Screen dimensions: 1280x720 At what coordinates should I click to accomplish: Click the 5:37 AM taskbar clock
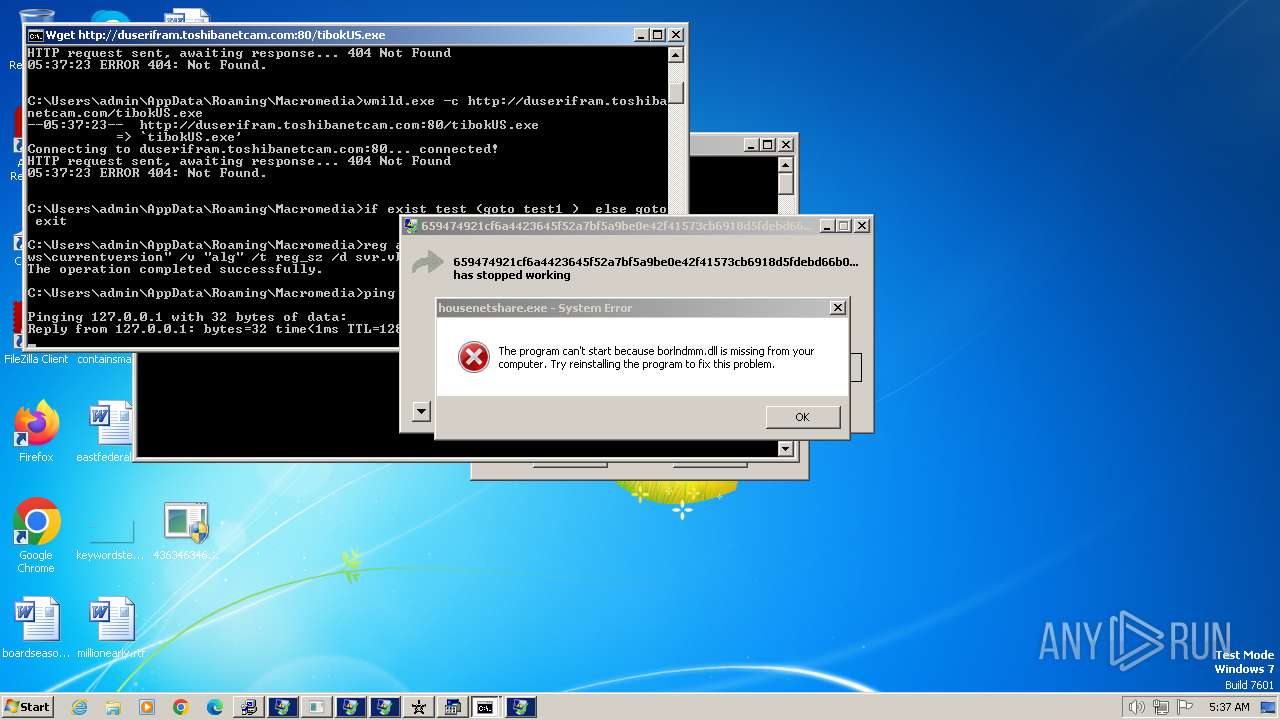(1229, 707)
